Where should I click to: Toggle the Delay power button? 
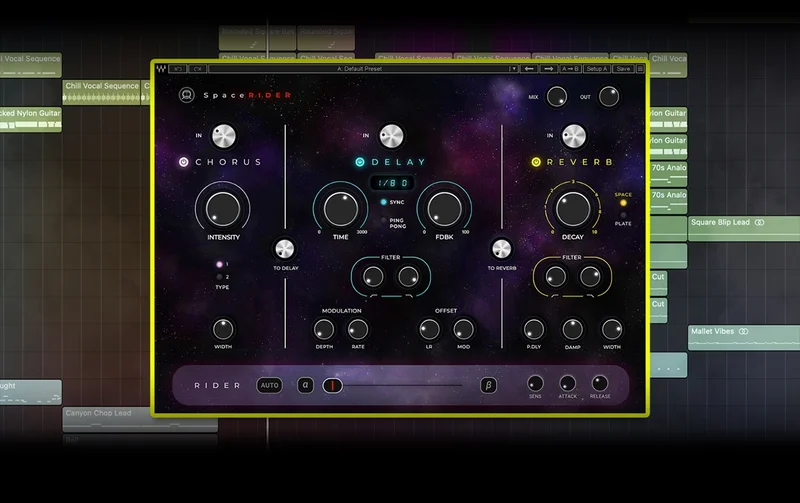pos(360,162)
